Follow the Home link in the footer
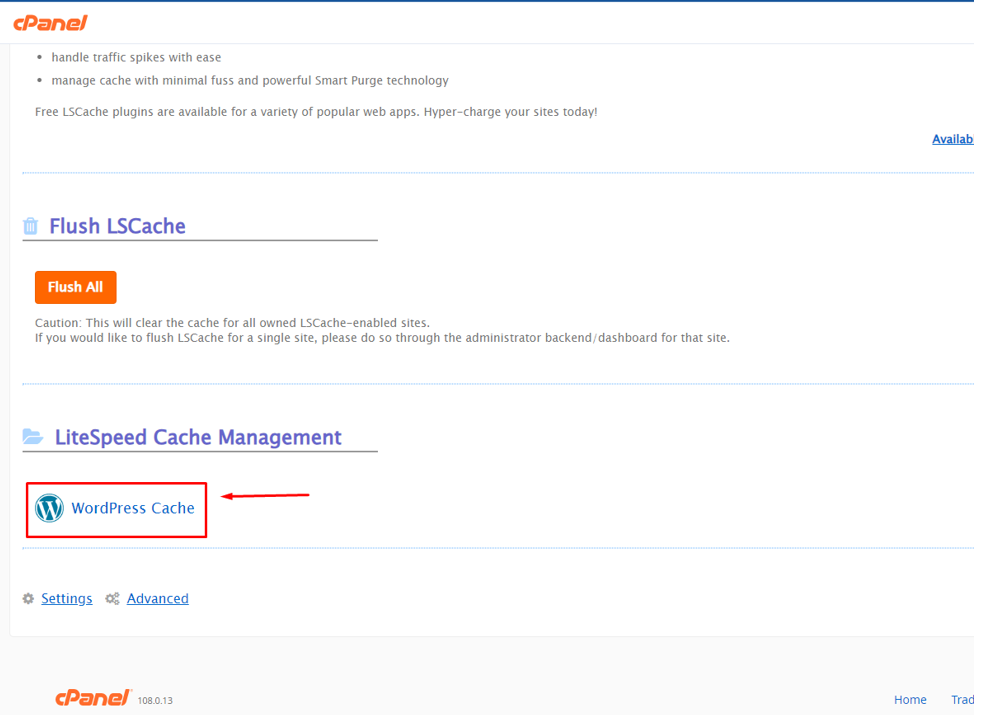983x715 pixels. pos(910,699)
